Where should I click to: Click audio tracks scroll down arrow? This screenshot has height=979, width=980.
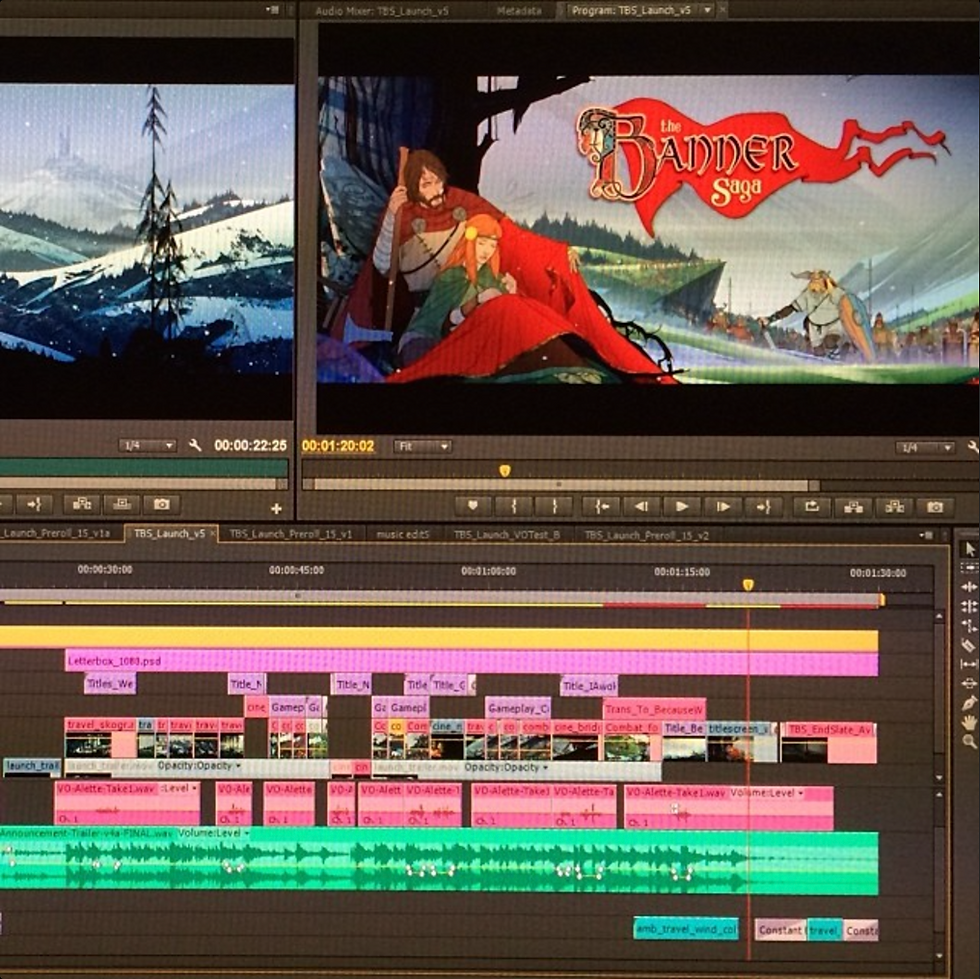(939, 956)
